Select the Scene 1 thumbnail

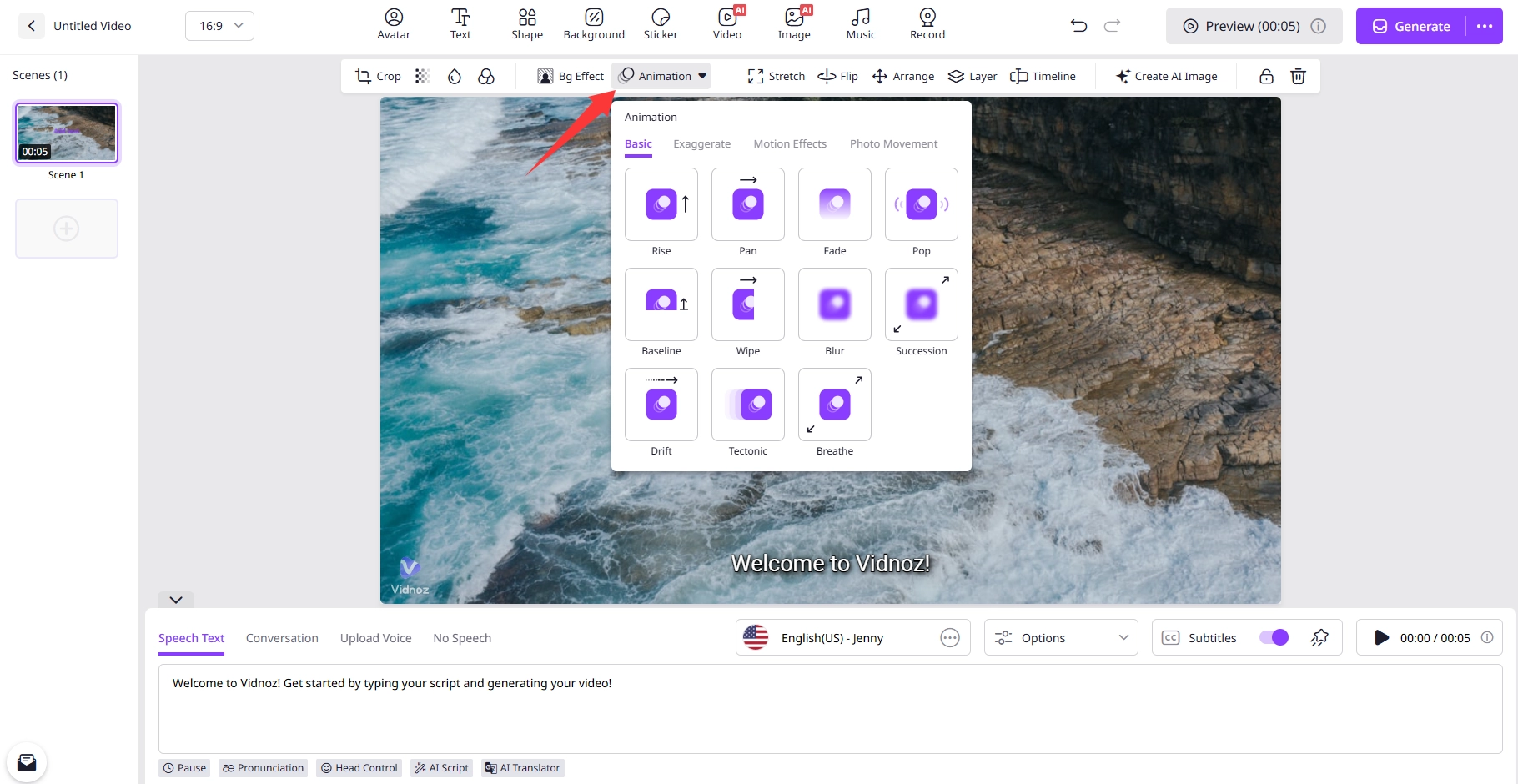[x=66, y=132]
